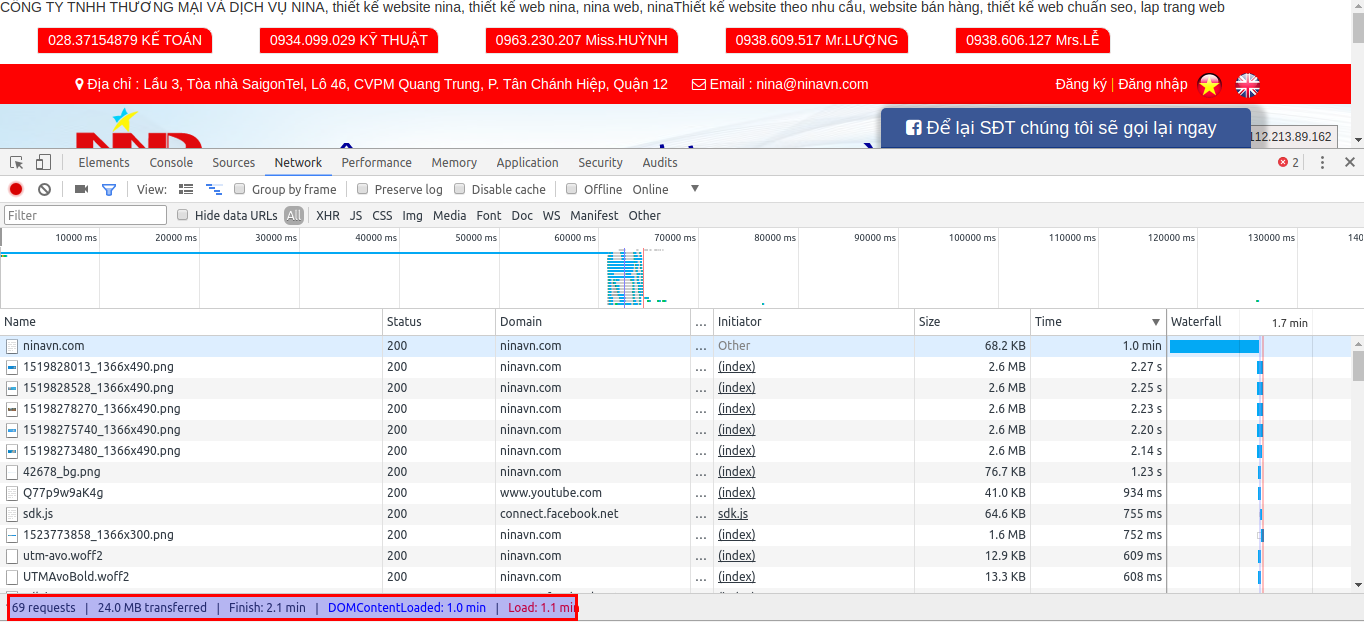Click the image icon beside 42678_bg.png
This screenshot has width=1364, height=622.
pyautogui.click(x=12, y=472)
